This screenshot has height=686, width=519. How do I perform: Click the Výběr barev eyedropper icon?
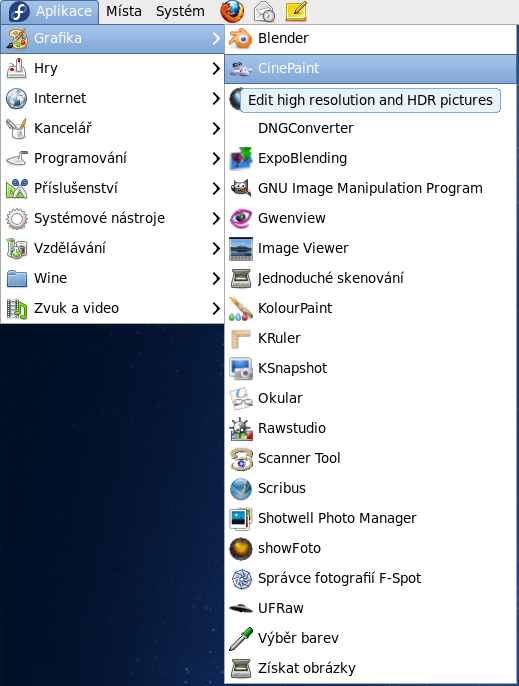(240, 638)
